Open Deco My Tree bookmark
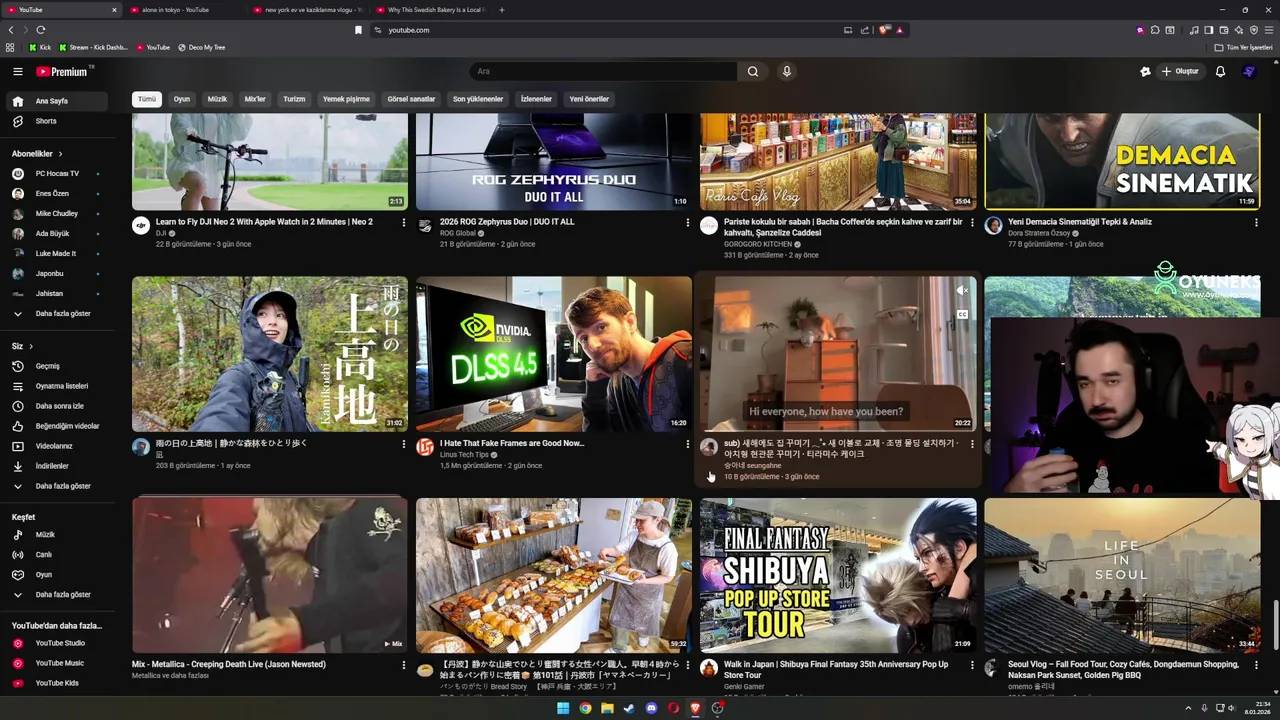 click(x=201, y=47)
